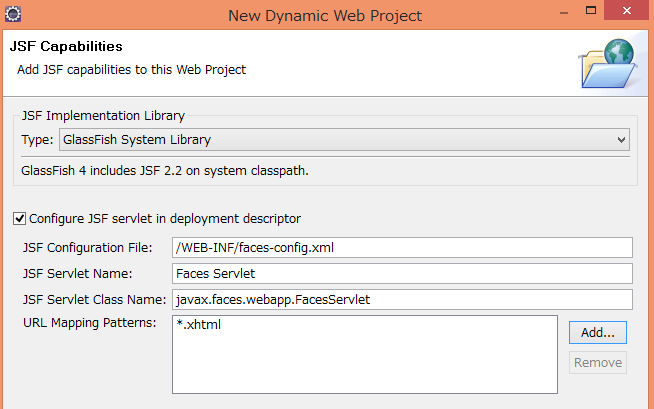Close the New Dynamic Web Project dialog

tap(627, 10)
